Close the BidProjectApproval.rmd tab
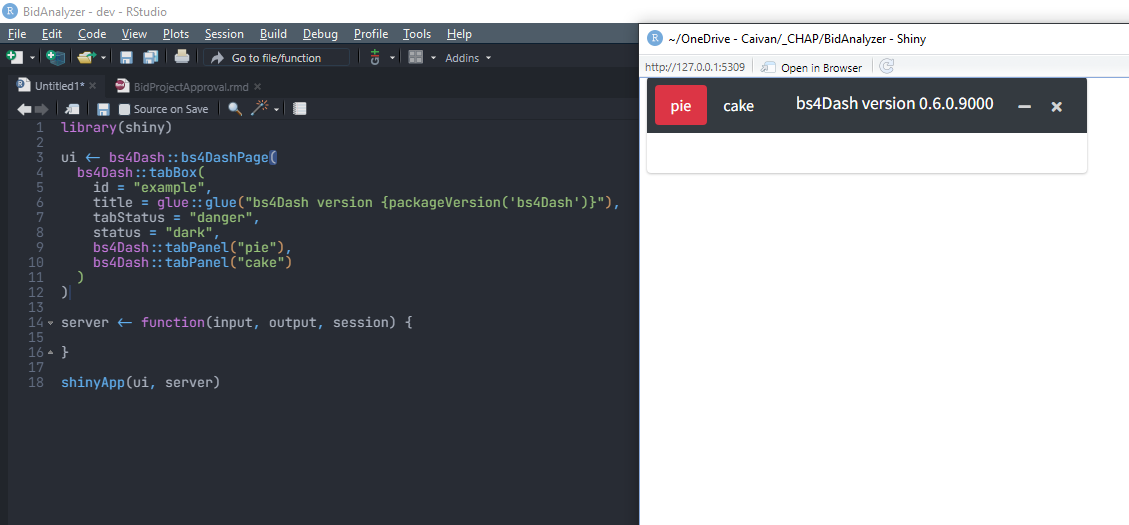Image resolution: width=1129 pixels, height=525 pixels. click(257, 86)
